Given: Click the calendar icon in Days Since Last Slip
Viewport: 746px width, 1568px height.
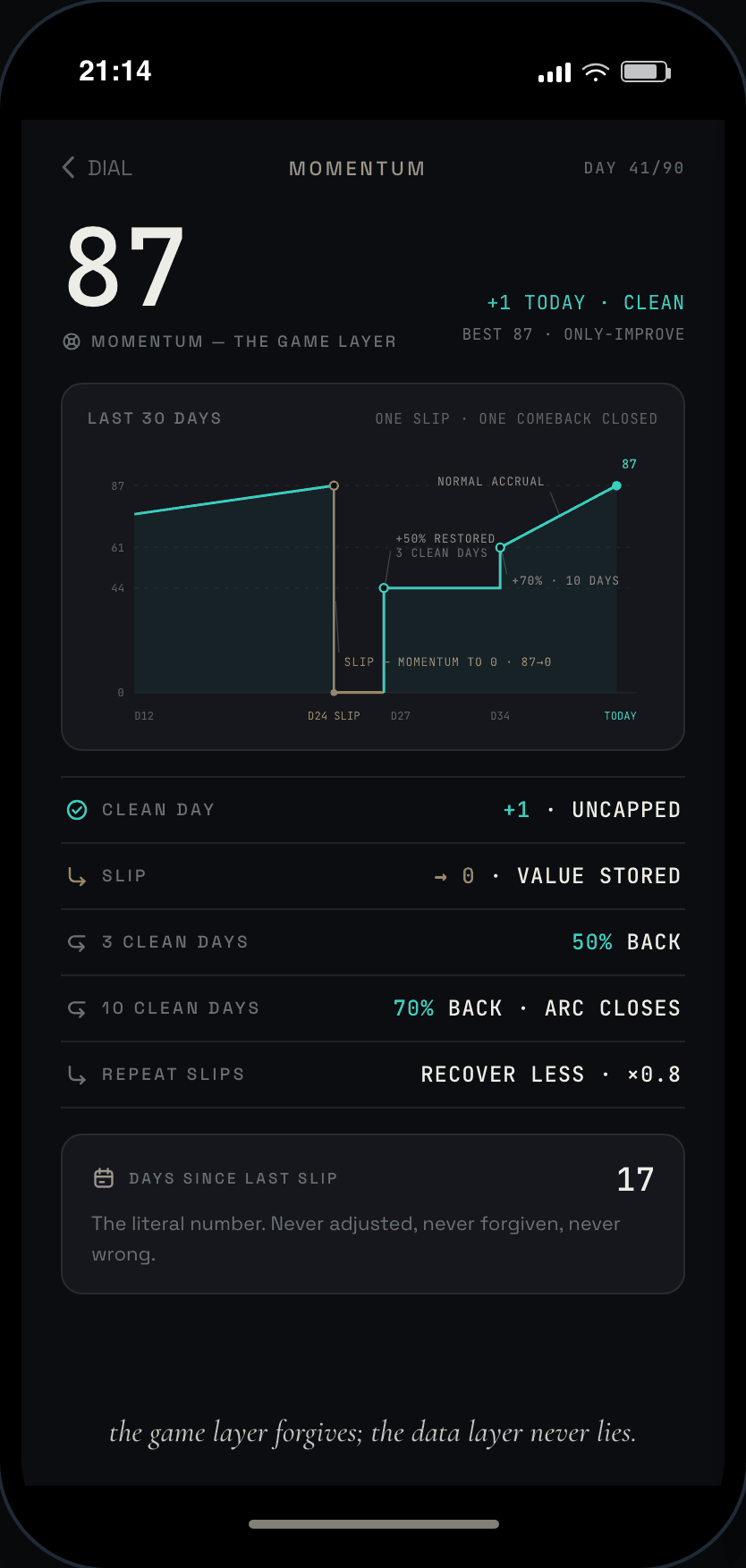Looking at the screenshot, I should tap(104, 1178).
